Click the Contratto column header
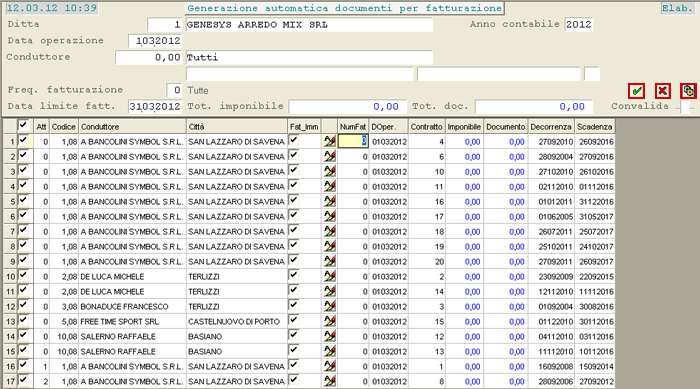The width and height of the screenshot is (700, 389). coord(426,127)
